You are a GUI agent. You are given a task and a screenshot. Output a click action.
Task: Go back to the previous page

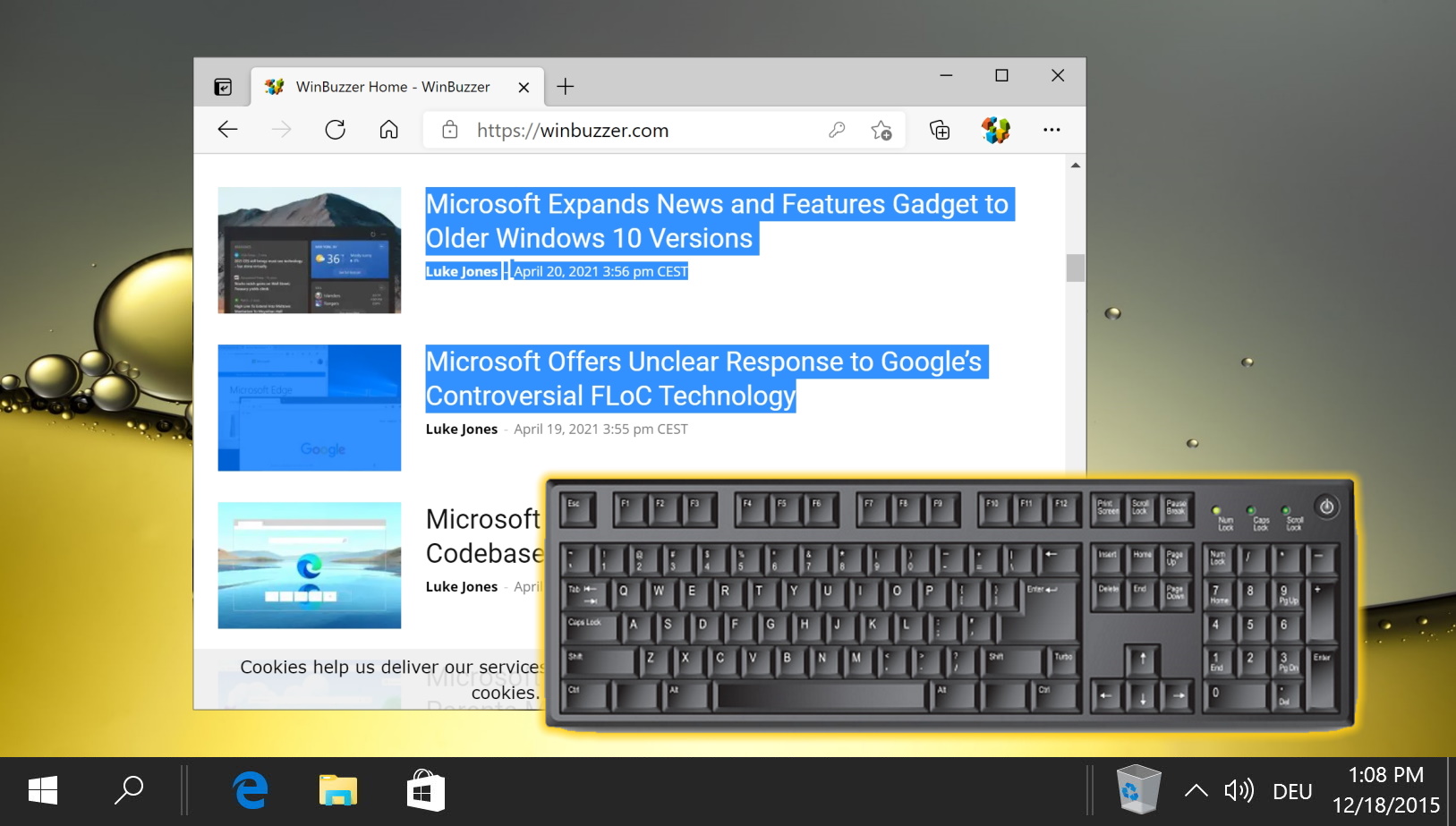coord(227,130)
